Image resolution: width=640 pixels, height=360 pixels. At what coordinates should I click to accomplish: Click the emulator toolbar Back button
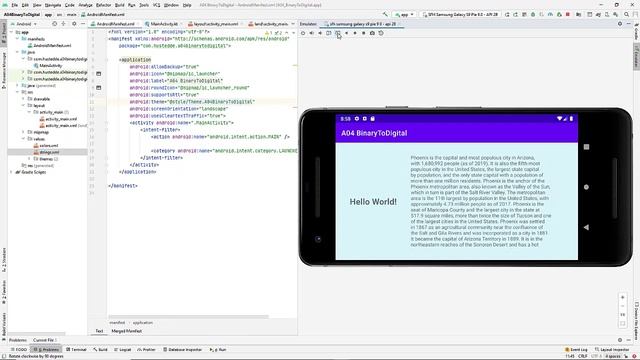pos(346,33)
